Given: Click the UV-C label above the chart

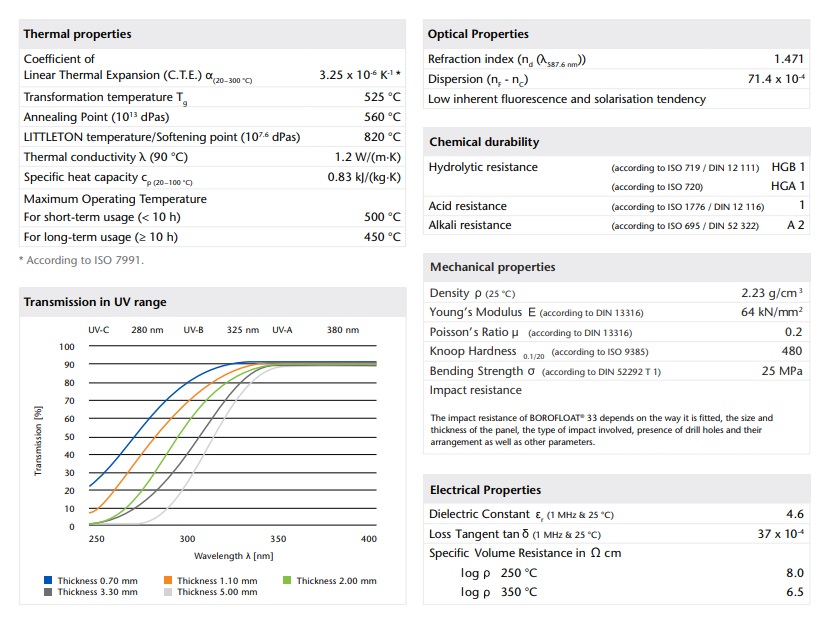Looking at the screenshot, I should click(x=99, y=330).
